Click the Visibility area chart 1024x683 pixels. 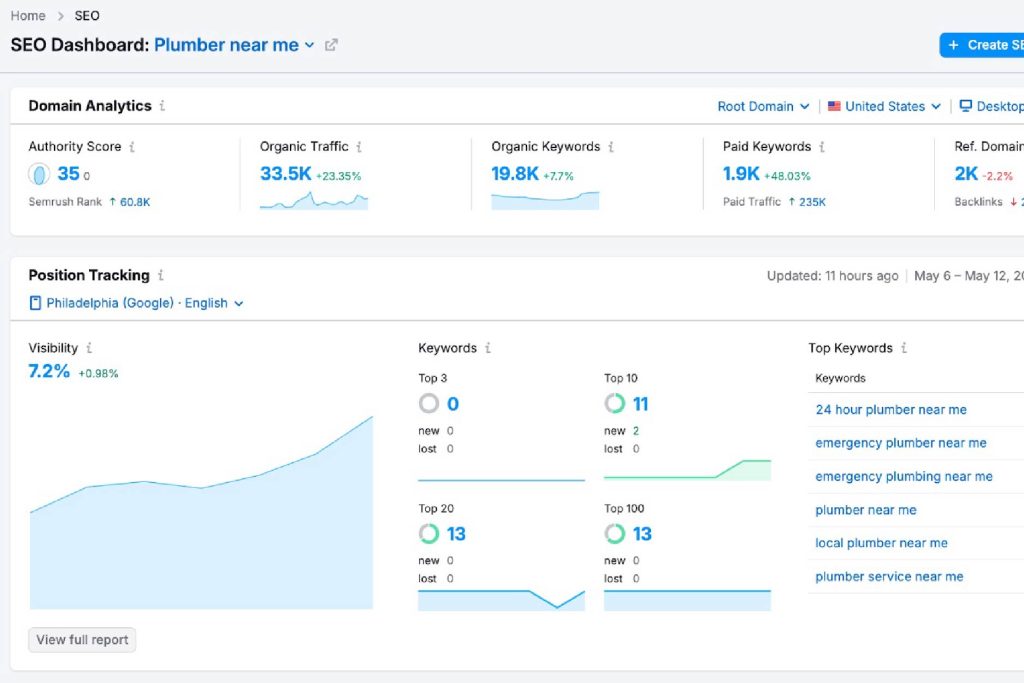click(201, 513)
